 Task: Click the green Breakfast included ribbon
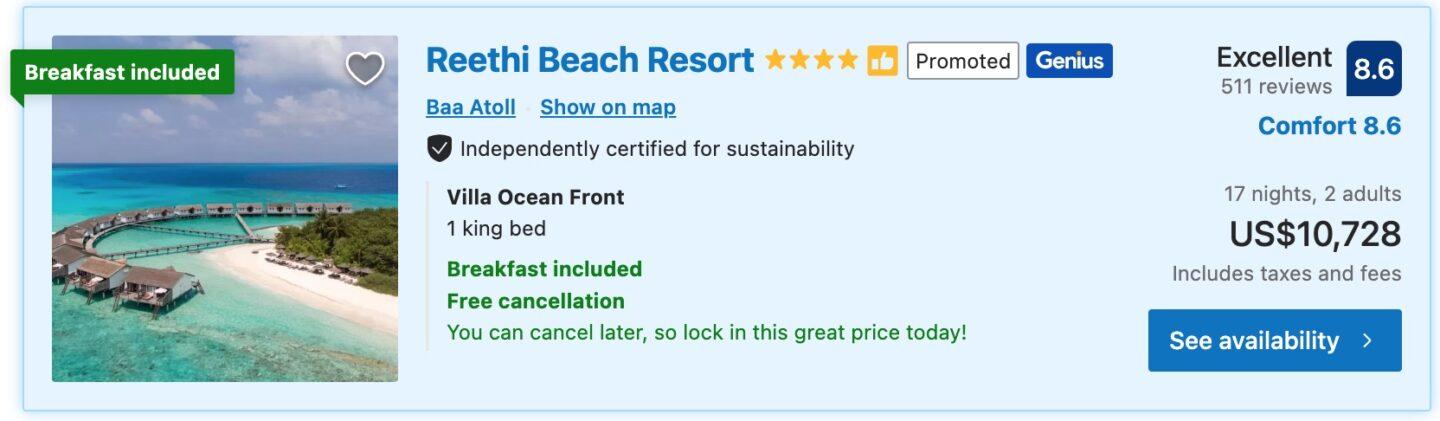[x=122, y=73]
